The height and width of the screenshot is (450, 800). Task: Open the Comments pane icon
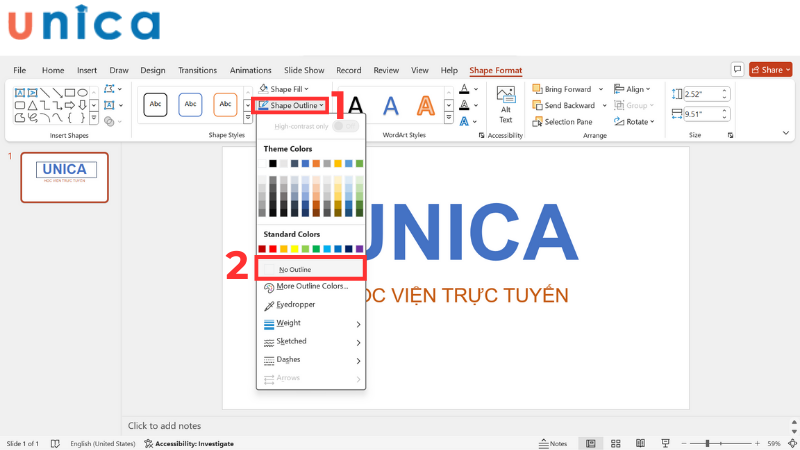(x=737, y=69)
